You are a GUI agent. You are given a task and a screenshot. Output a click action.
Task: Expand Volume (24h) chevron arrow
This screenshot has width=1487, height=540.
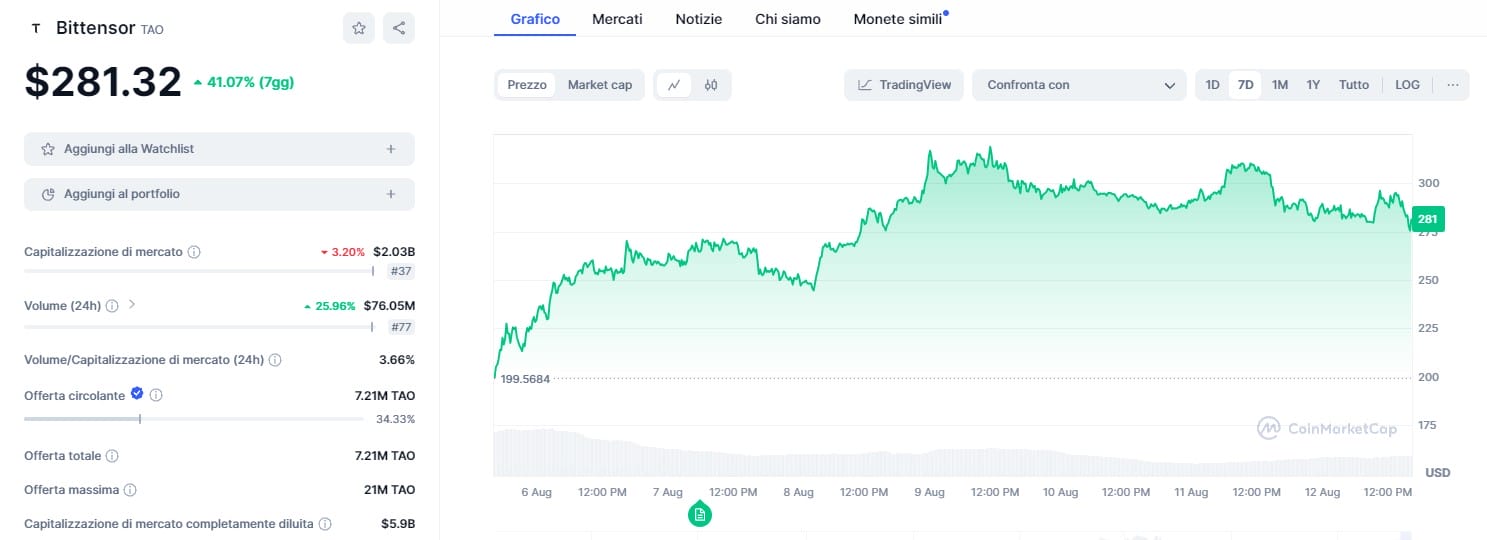(x=132, y=304)
